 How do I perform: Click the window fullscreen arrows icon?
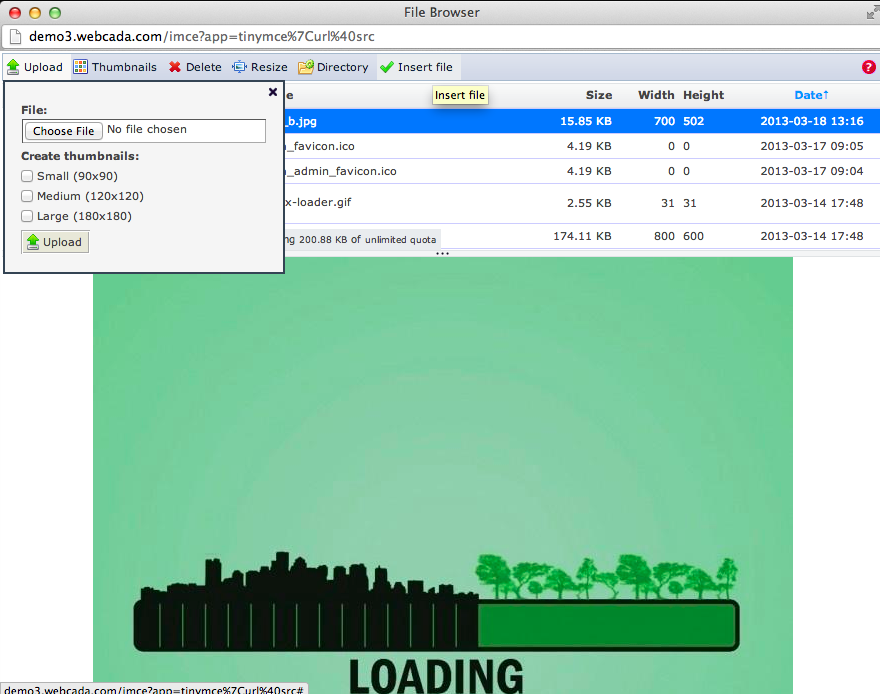click(873, 12)
